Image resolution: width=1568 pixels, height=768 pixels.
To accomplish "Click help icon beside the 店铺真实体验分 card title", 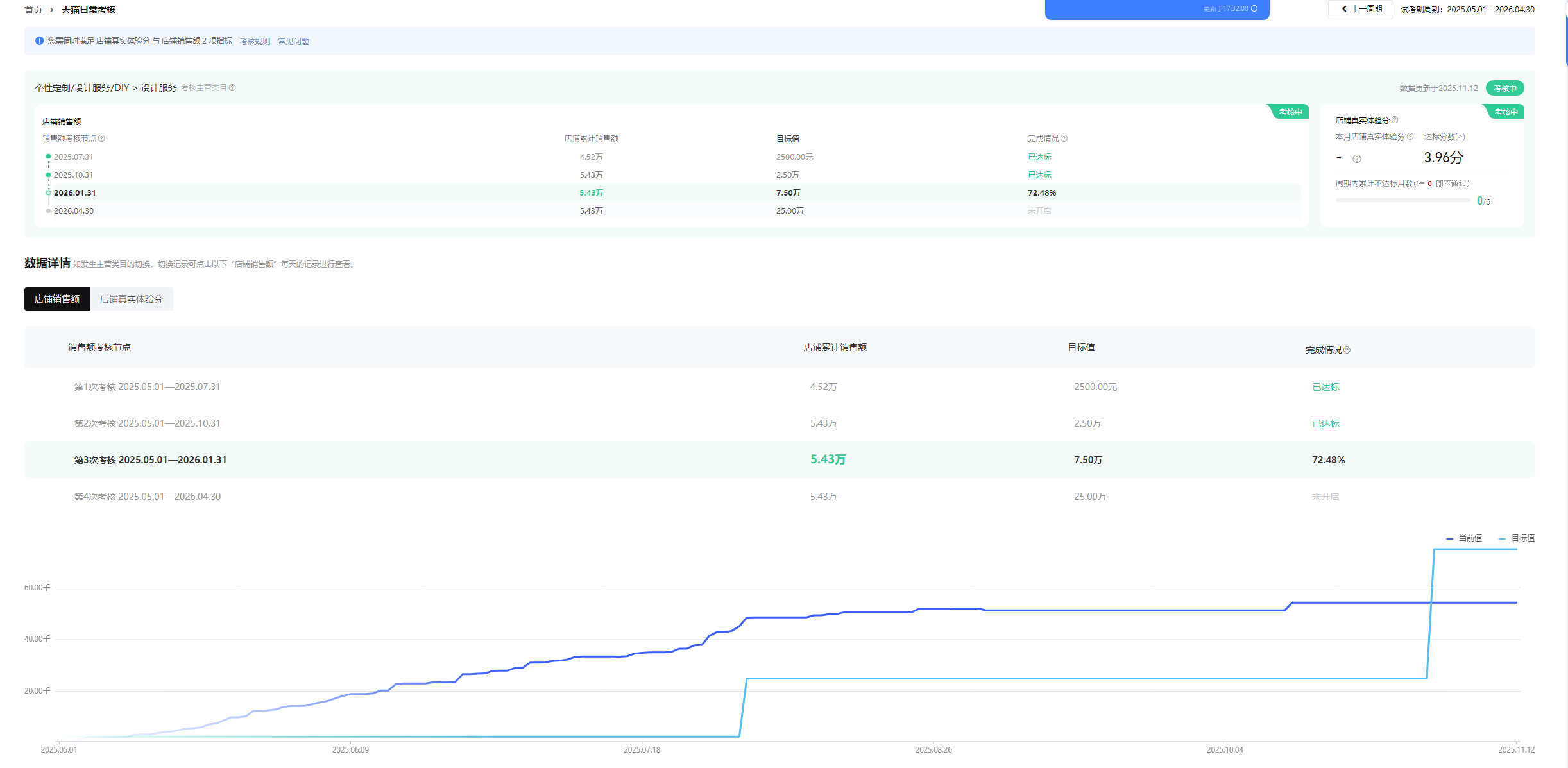I will click(1395, 120).
